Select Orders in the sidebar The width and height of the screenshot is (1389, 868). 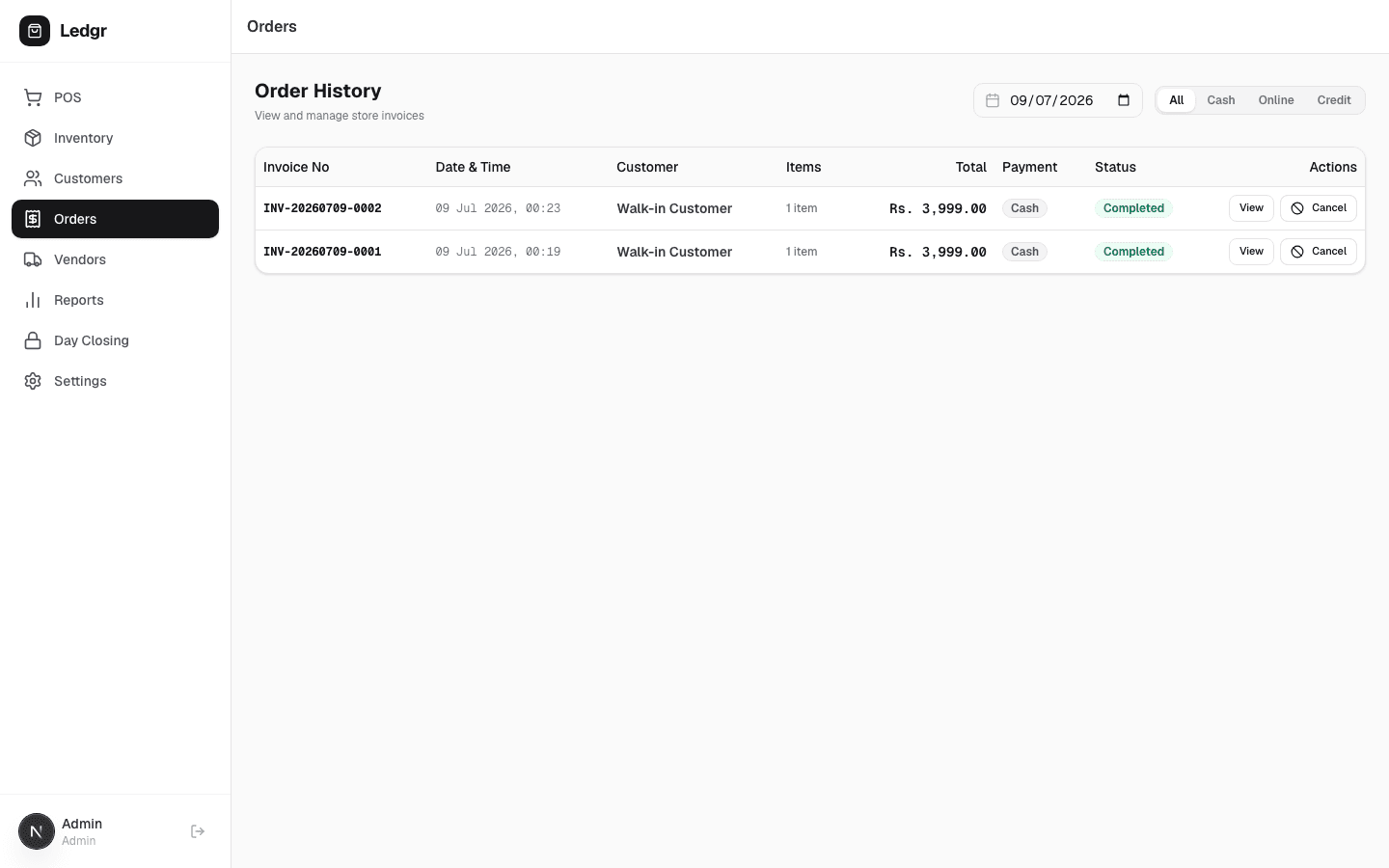point(115,219)
